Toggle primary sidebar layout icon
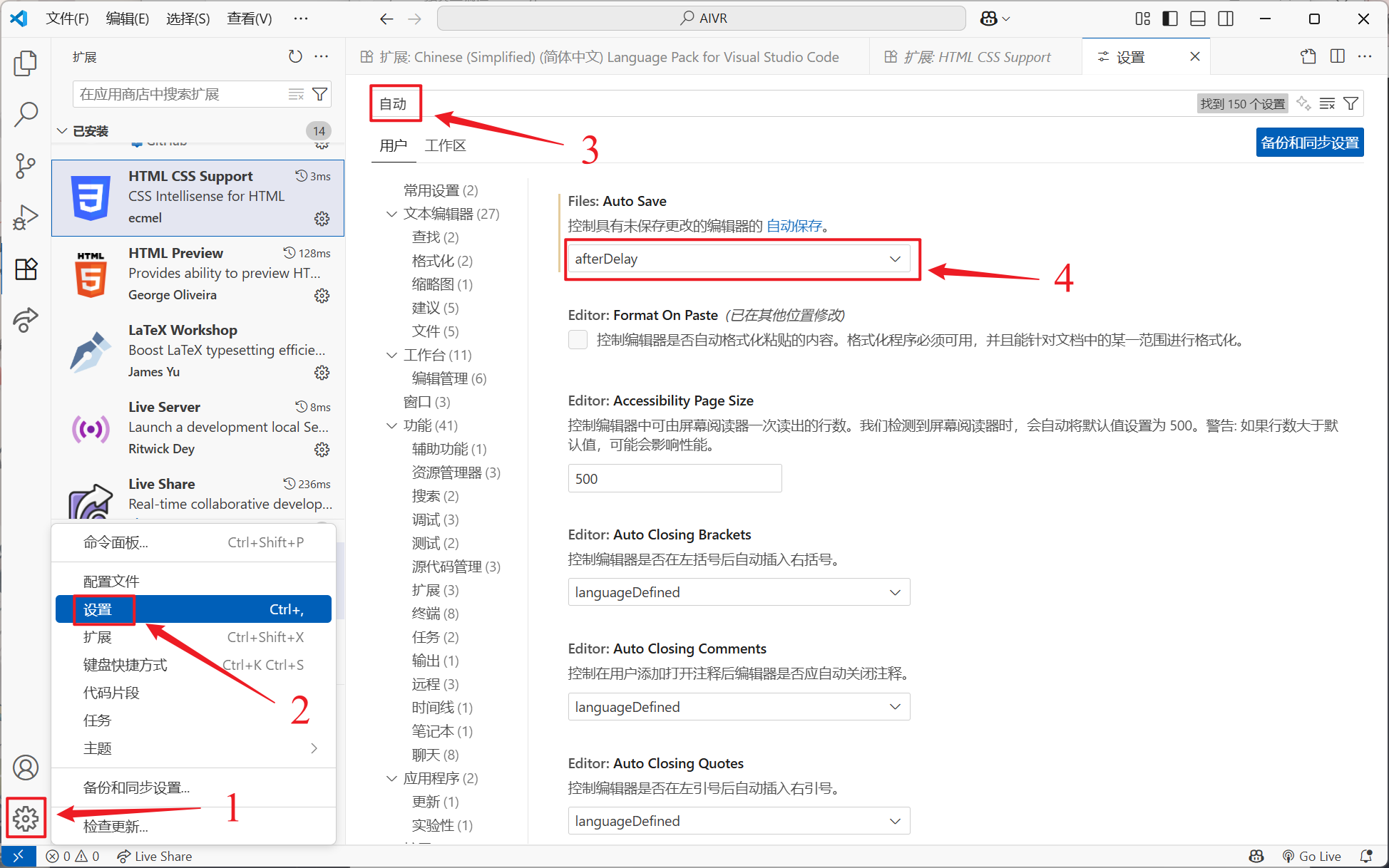The width and height of the screenshot is (1389, 868). (1170, 19)
